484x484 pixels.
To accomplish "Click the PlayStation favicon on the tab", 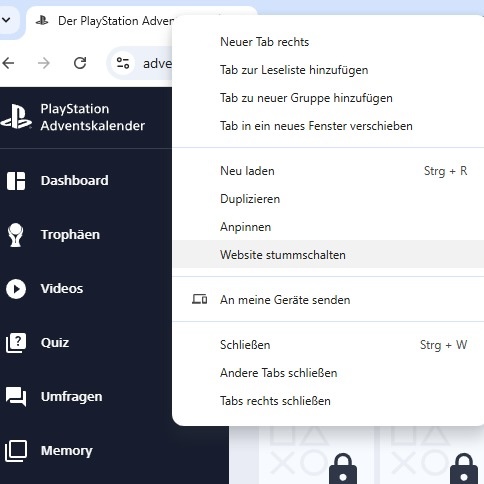I will click(x=42, y=21).
